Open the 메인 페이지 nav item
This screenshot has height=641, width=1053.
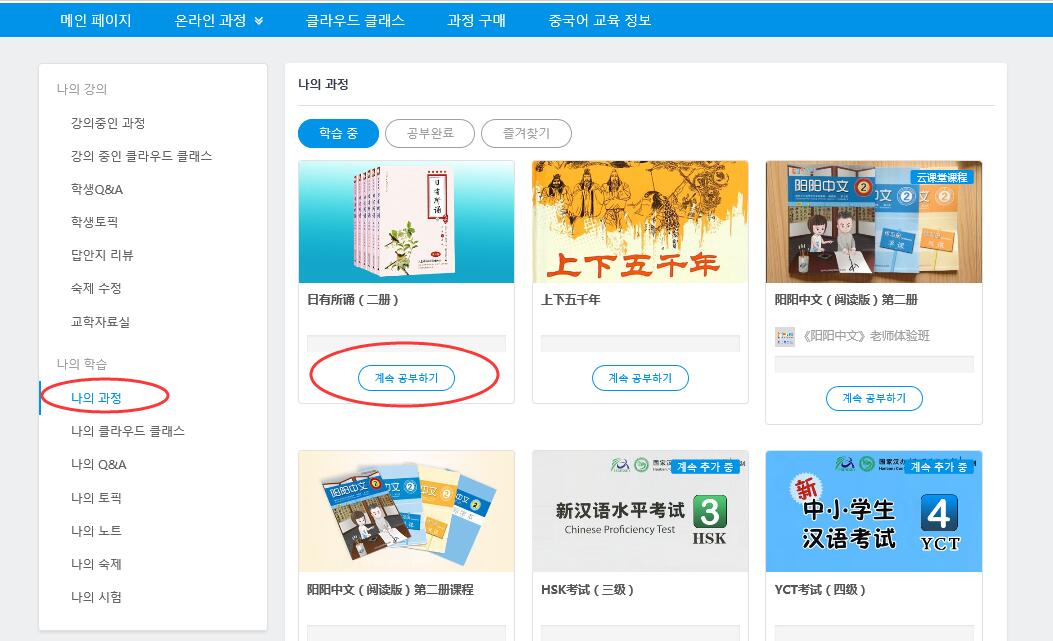(x=95, y=20)
